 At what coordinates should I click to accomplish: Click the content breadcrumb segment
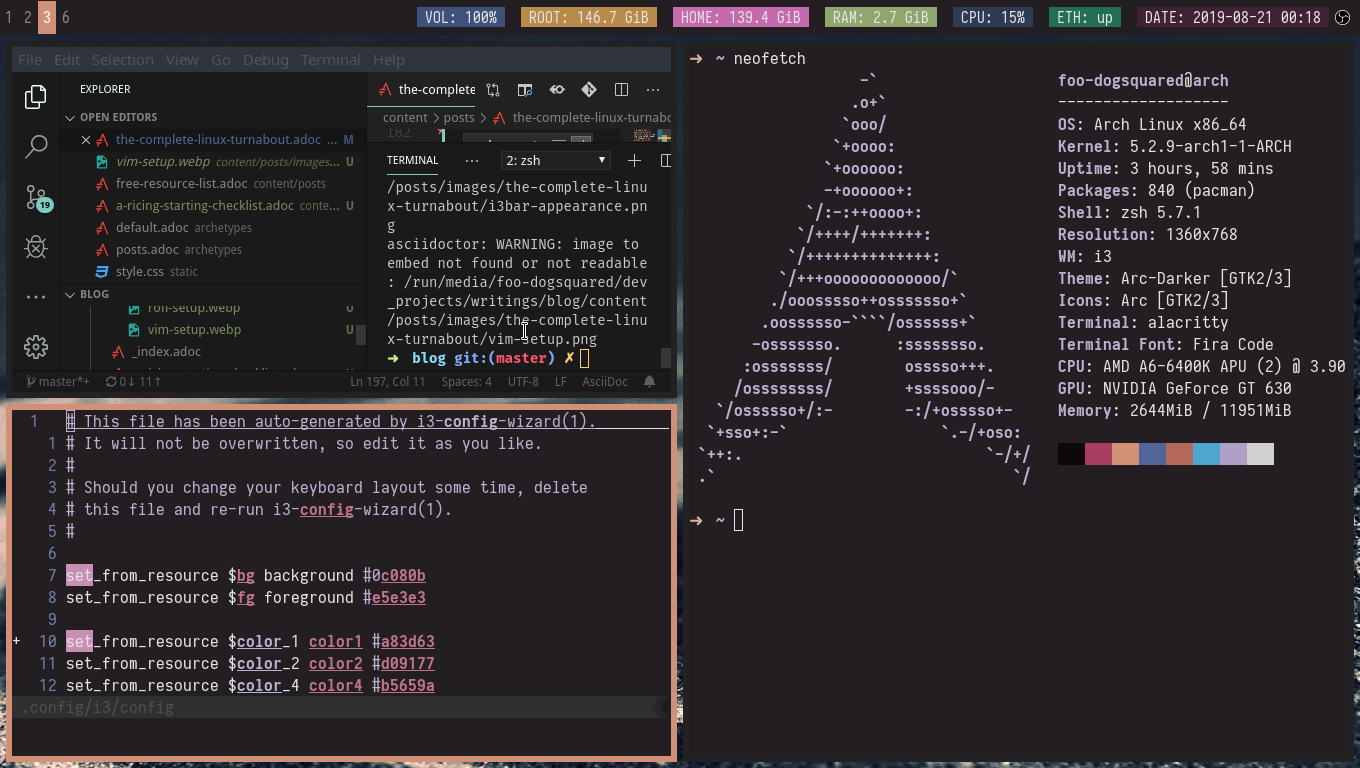tap(405, 117)
